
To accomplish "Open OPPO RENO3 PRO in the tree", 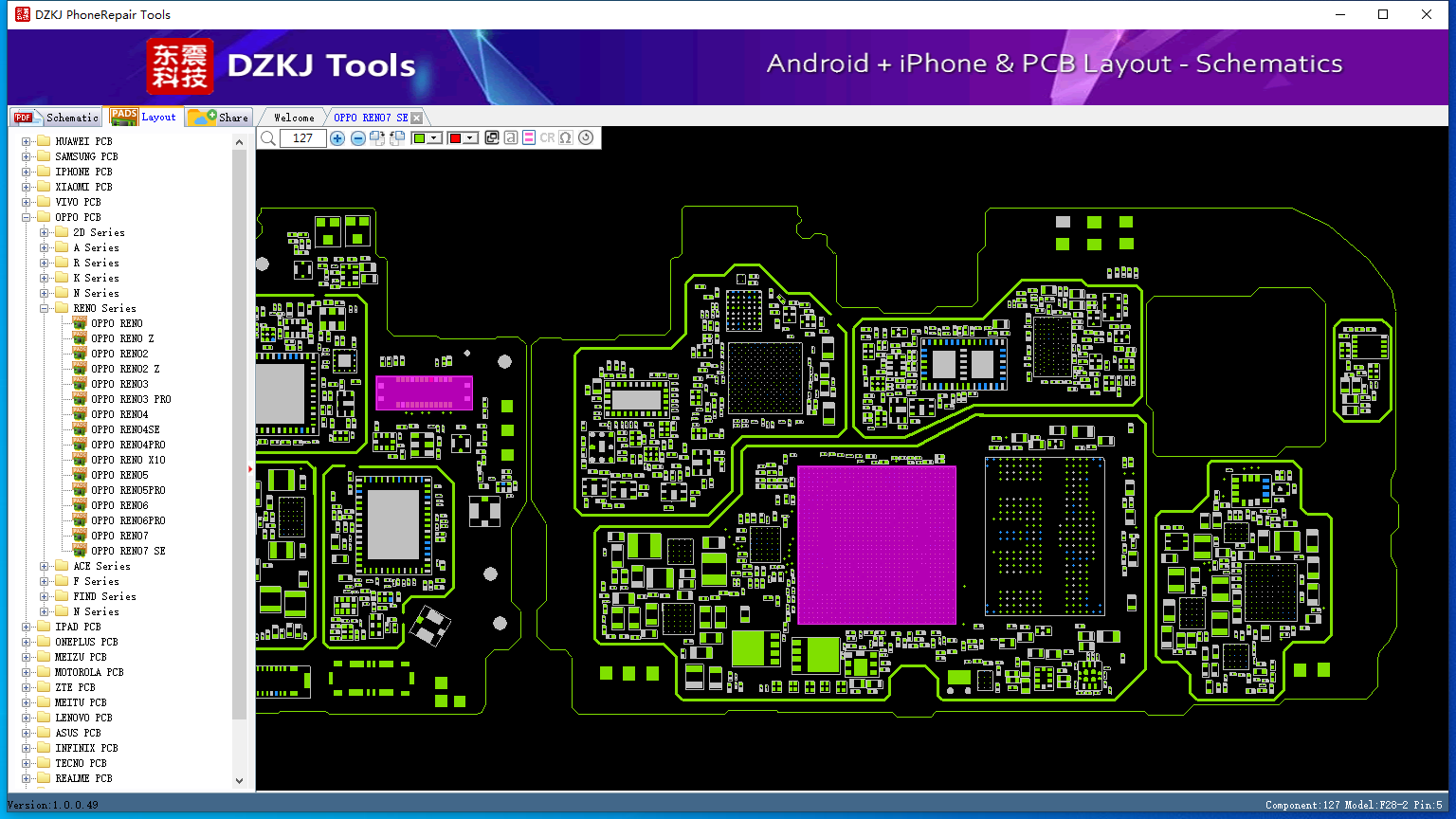I will coord(131,399).
